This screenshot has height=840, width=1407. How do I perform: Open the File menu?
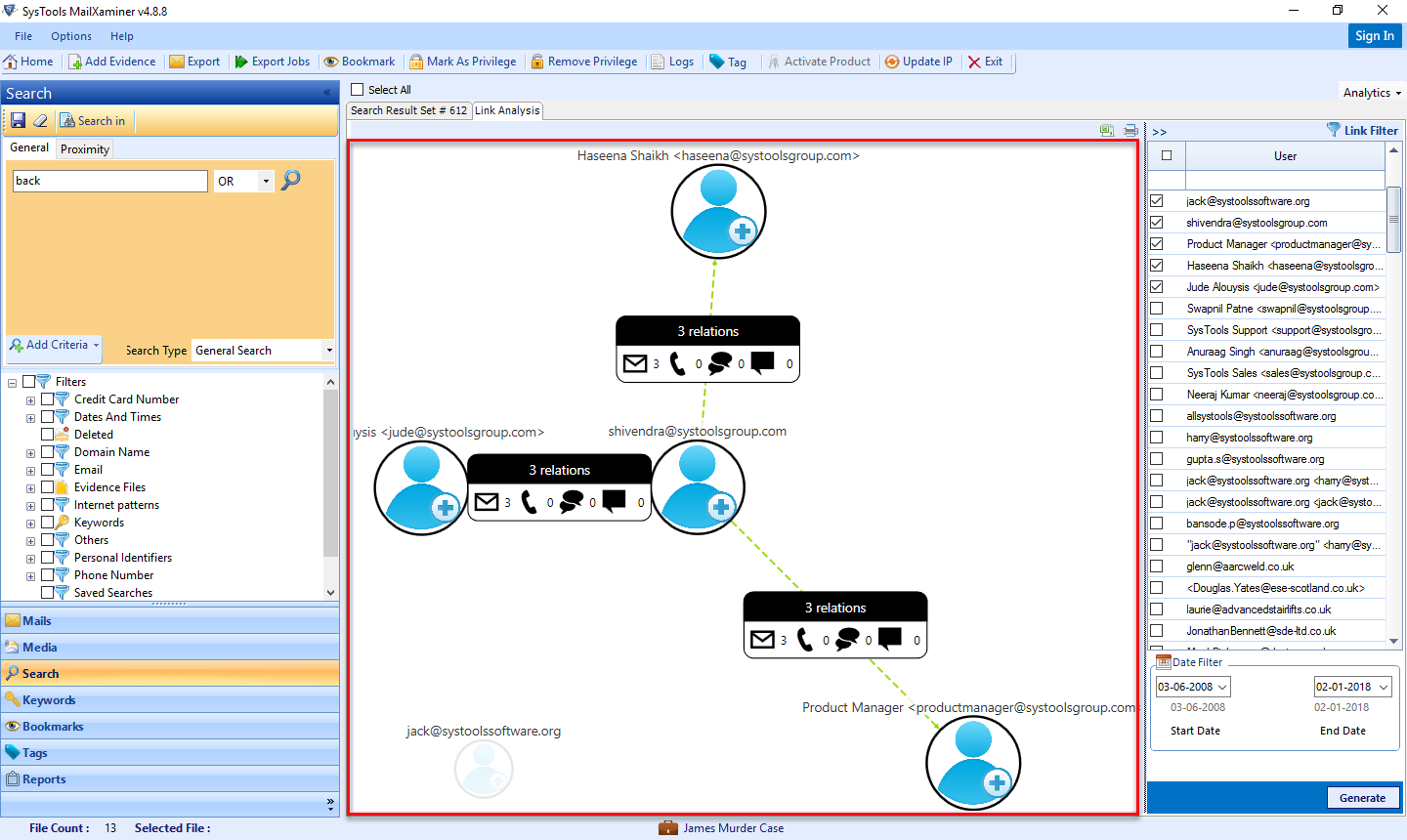click(23, 36)
